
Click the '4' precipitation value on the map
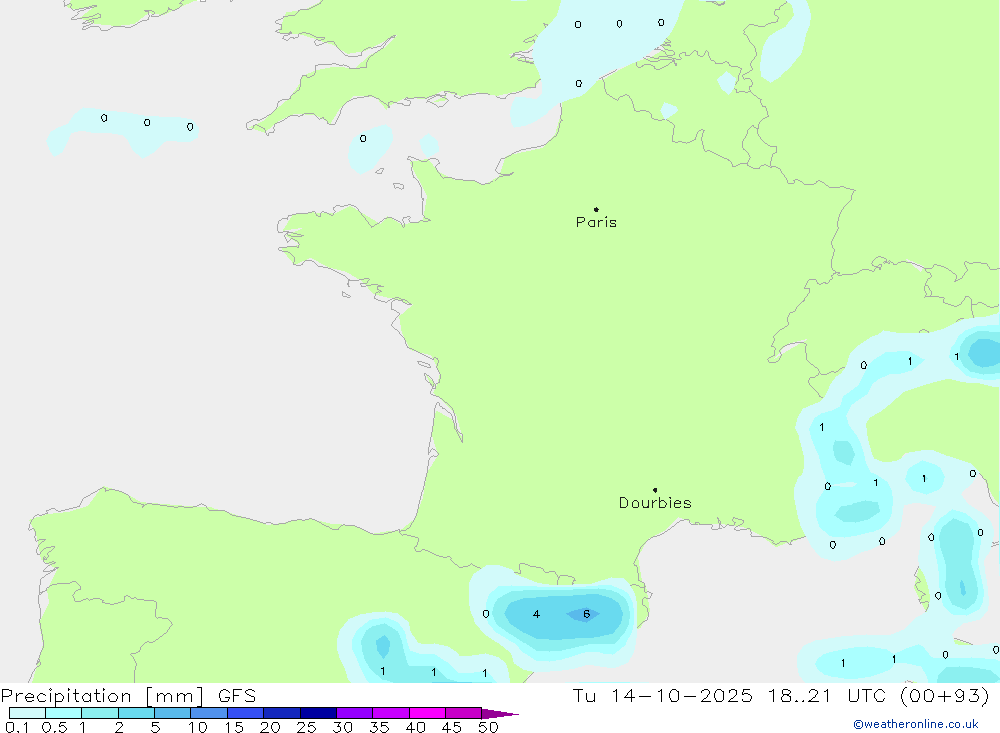(536, 614)
